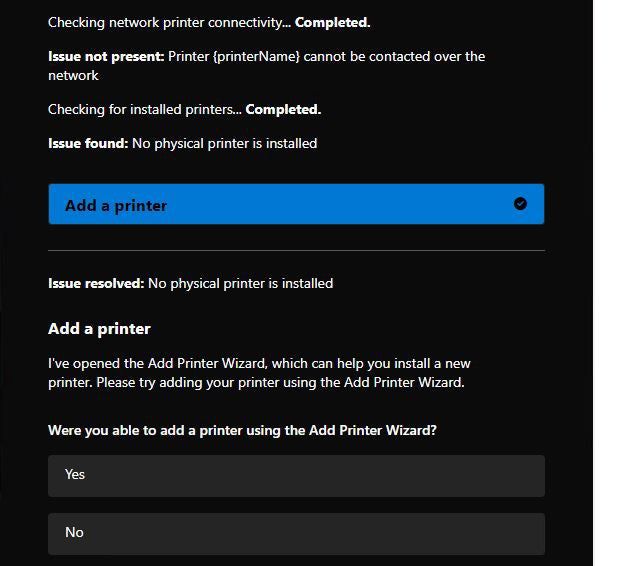Click the Issue not present label

pos(106,57)
